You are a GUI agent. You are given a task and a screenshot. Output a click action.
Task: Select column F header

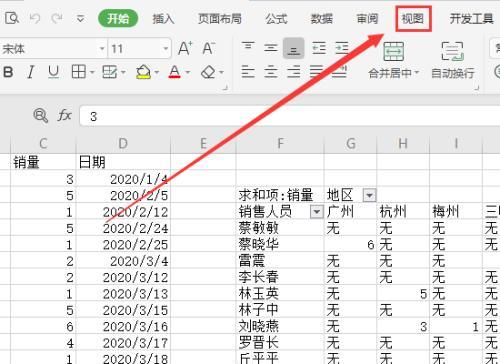pyautogui.click(x=280, y=144)
